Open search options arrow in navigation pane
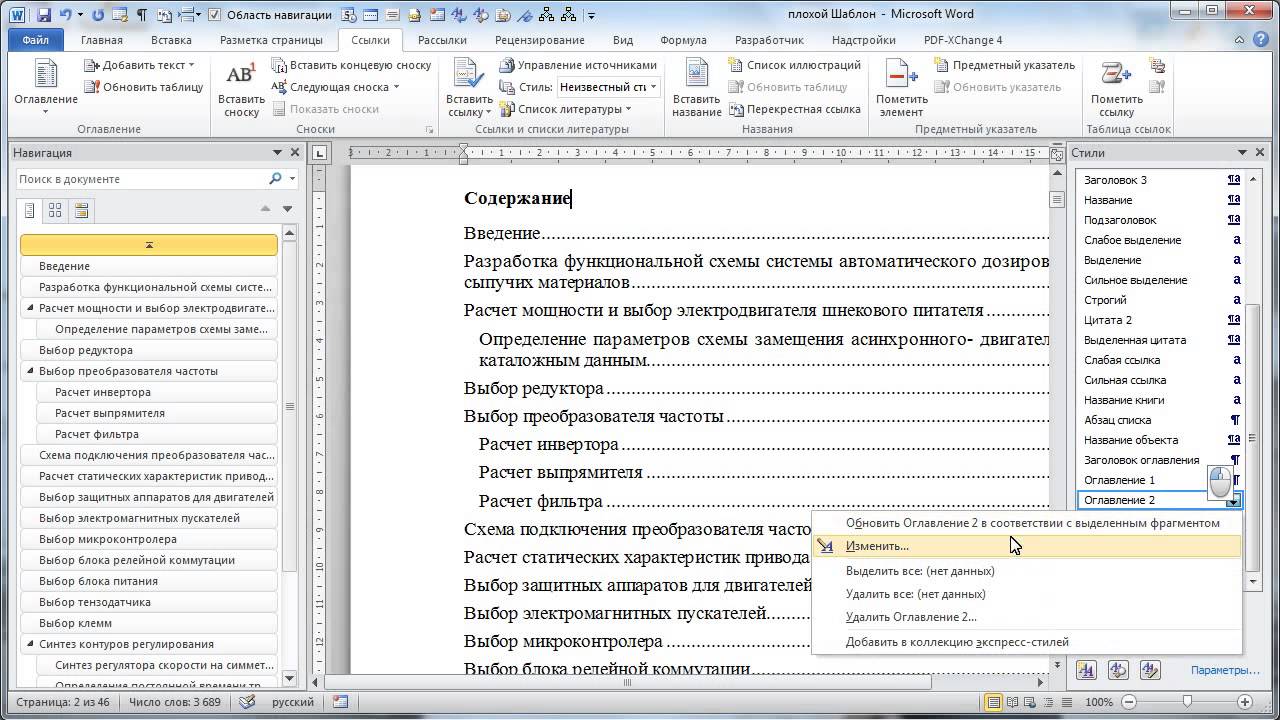This screenshot has width=1280, height=720. (293, 179)
